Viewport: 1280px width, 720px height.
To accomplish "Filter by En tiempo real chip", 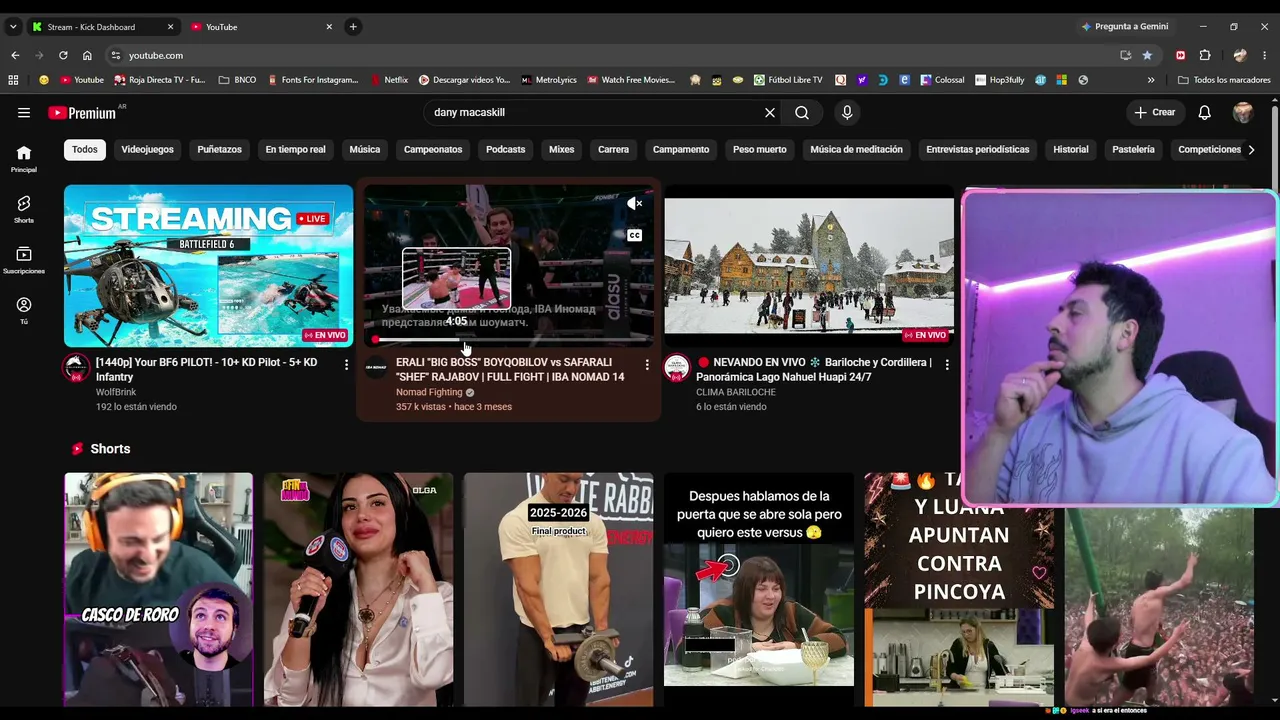I will pyautogui.click(x=295, y=150).
